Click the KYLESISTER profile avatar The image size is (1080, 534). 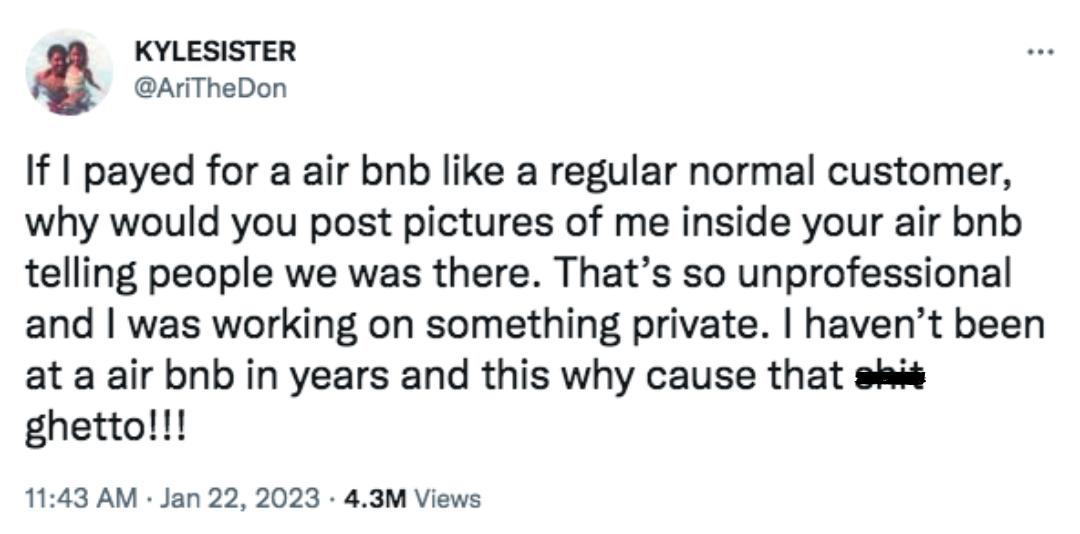70,72
